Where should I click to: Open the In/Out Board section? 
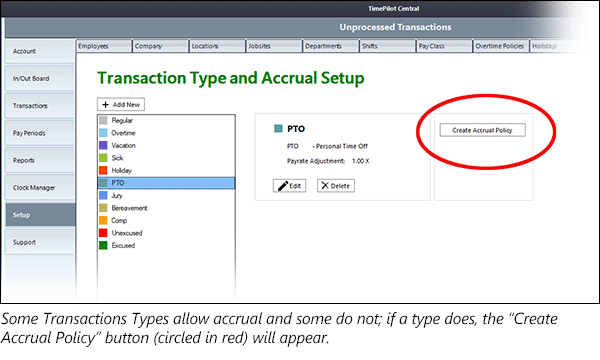pyautogui.click(x=40, y=78)
